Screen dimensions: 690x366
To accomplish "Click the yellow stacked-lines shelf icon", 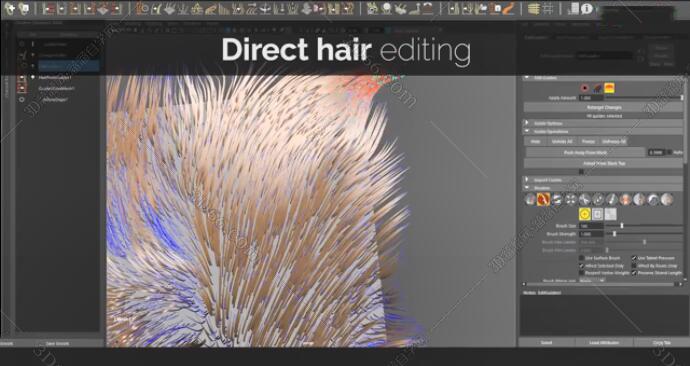I will pyautogui.click(x=534, y=8).
